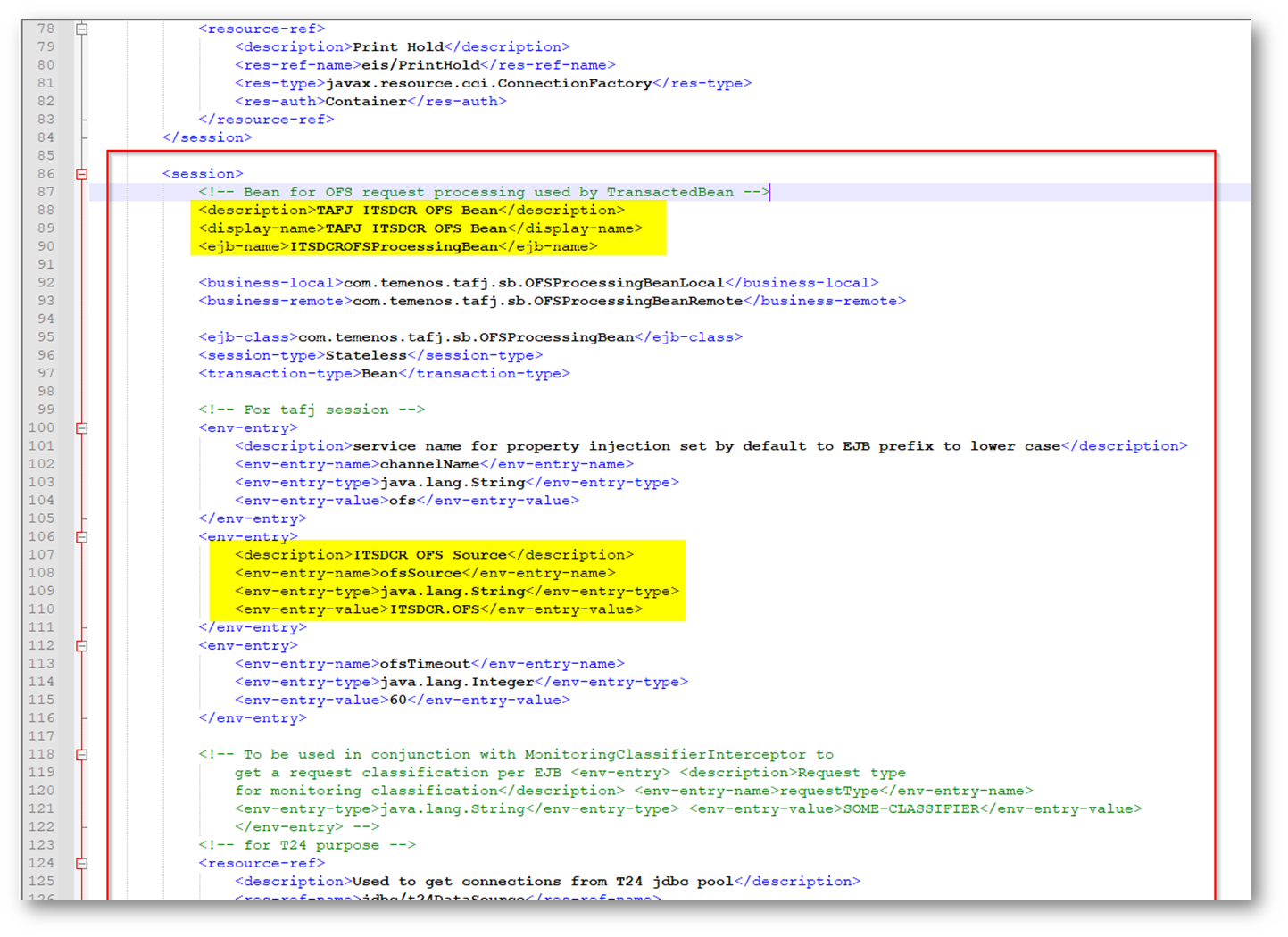Collapse the ofsSource env-entry fold at line 106
The width and height of the screenshot is (1288, 937).
82,537
